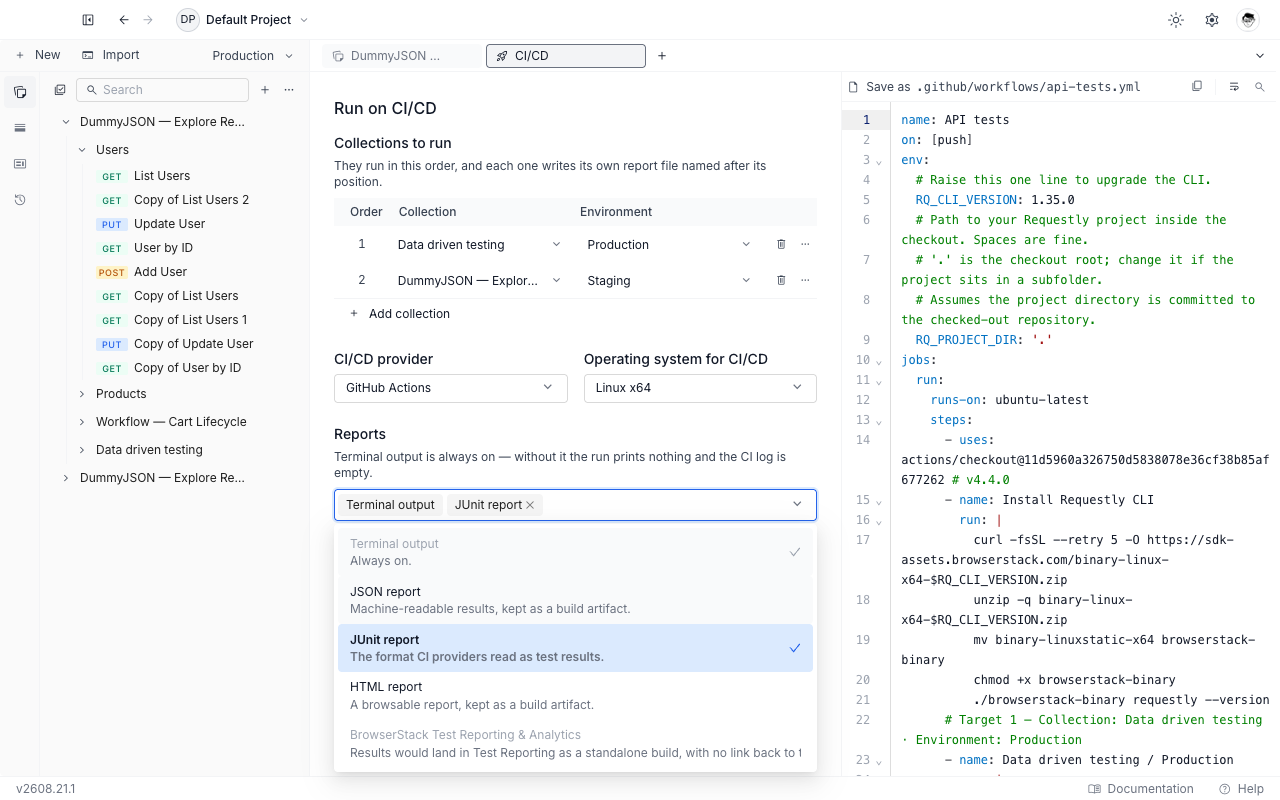The width and height of the screenshot is (1280, 800).
Task: Open the Production environment dropdown in sidebar
Action: point(253,56)
